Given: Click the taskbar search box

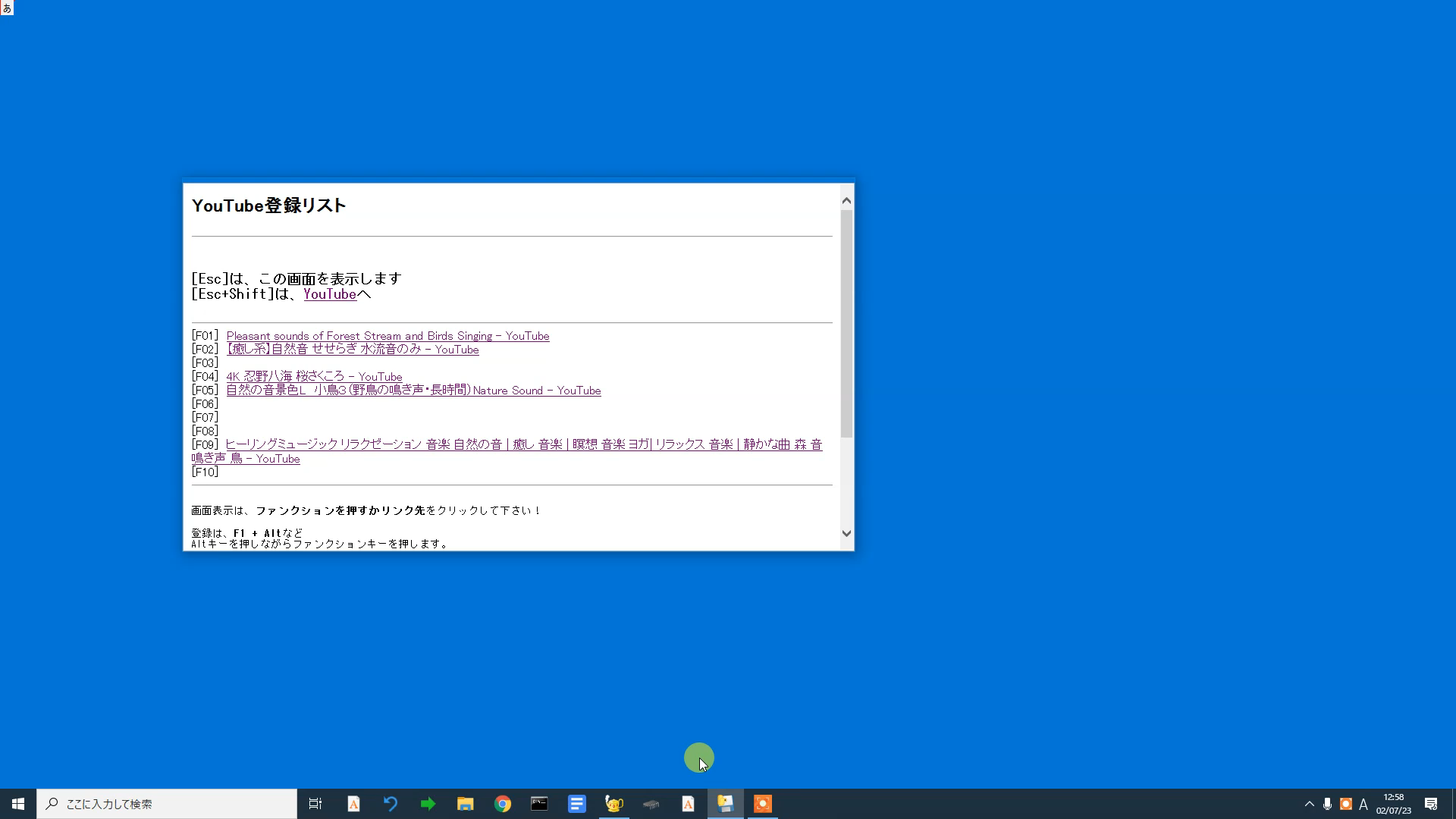Looking at the screenshot, I should click(167, 804).
